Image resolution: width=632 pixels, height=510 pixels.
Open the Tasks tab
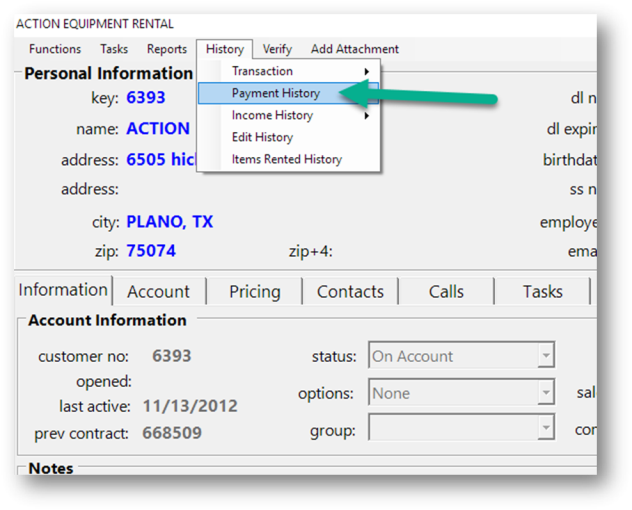coord(542,292)
